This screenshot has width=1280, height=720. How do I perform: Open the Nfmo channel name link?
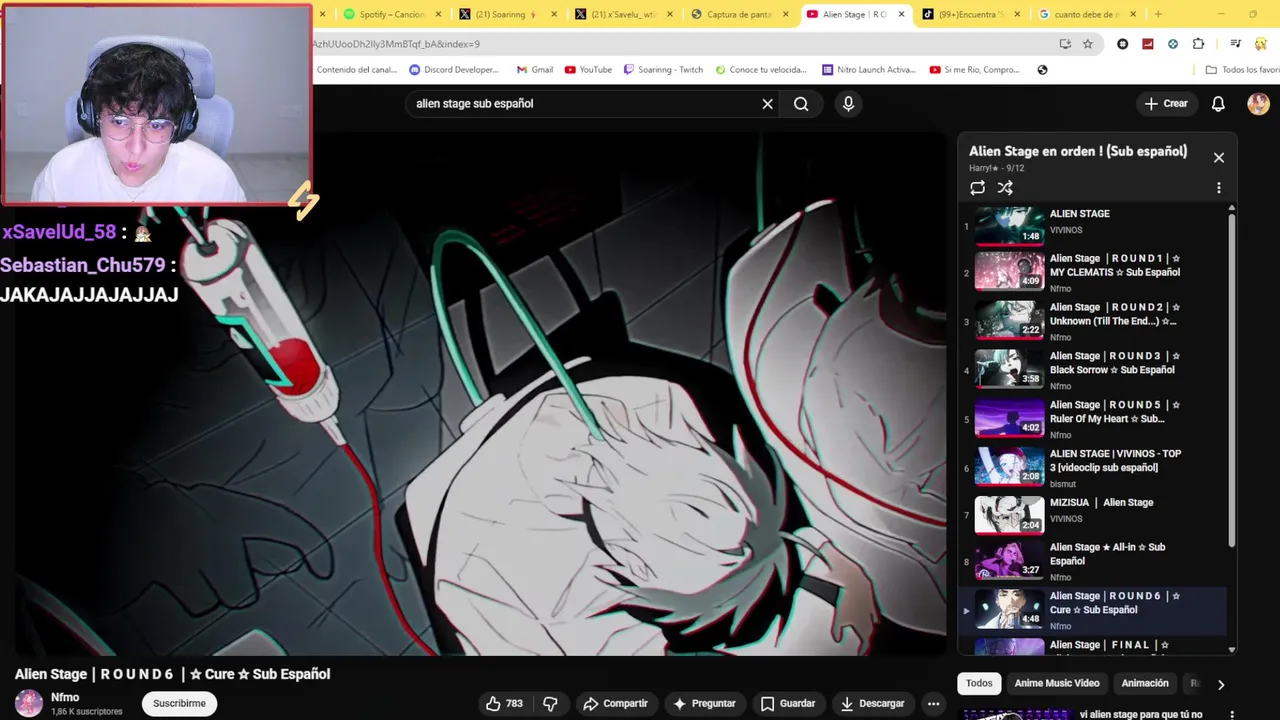(65, 697)
